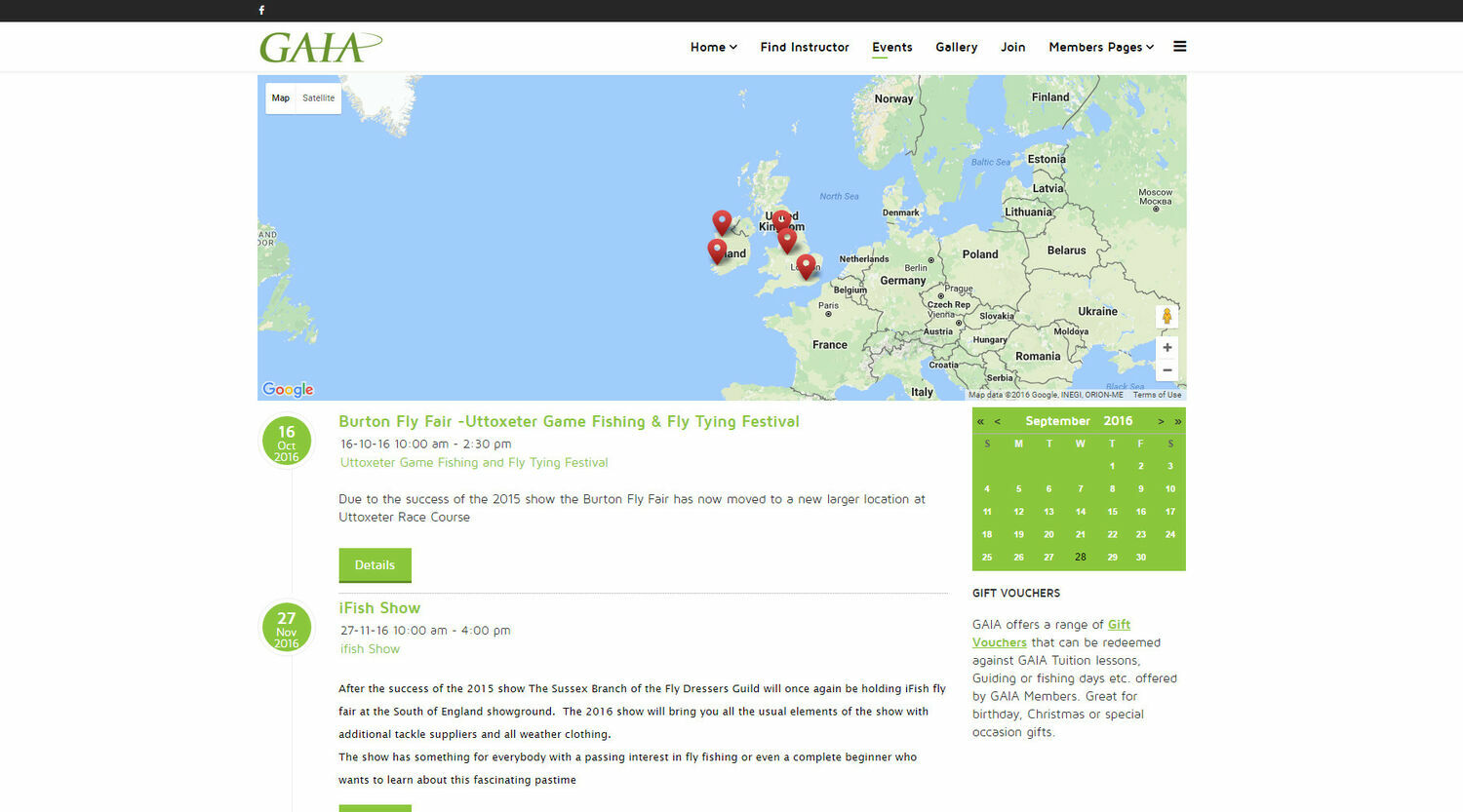The width and height of the screenshot is (1463, 812).
Task: Open Burton Fly Fair event title
Action: click(569, 422)
